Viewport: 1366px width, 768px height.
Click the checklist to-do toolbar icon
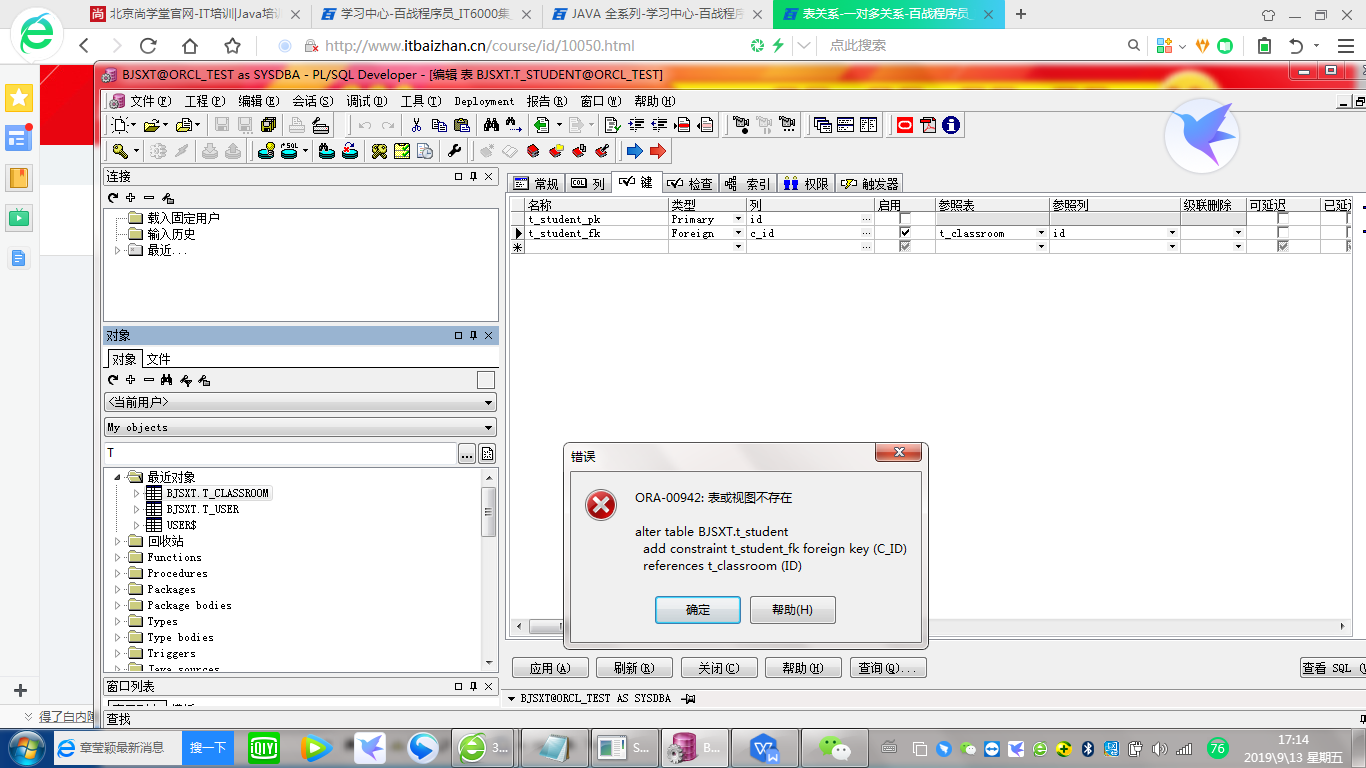click(402, 151)
